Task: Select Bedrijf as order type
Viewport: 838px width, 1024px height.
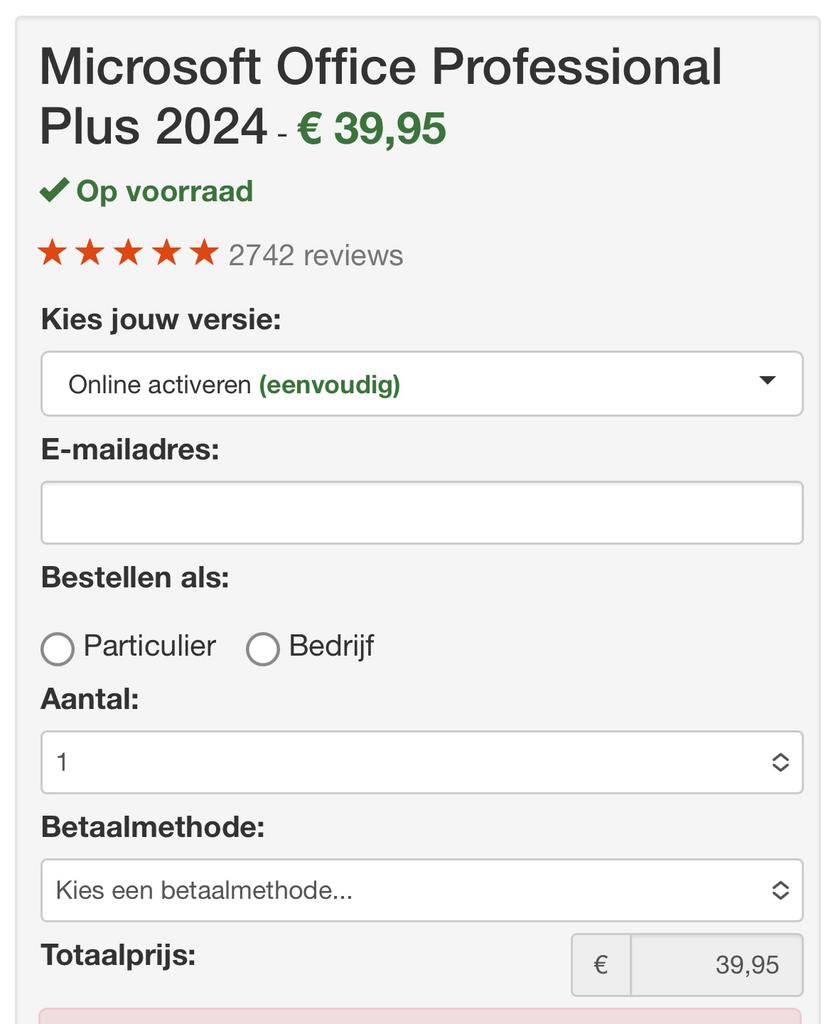Action: [x=263, y=649]
